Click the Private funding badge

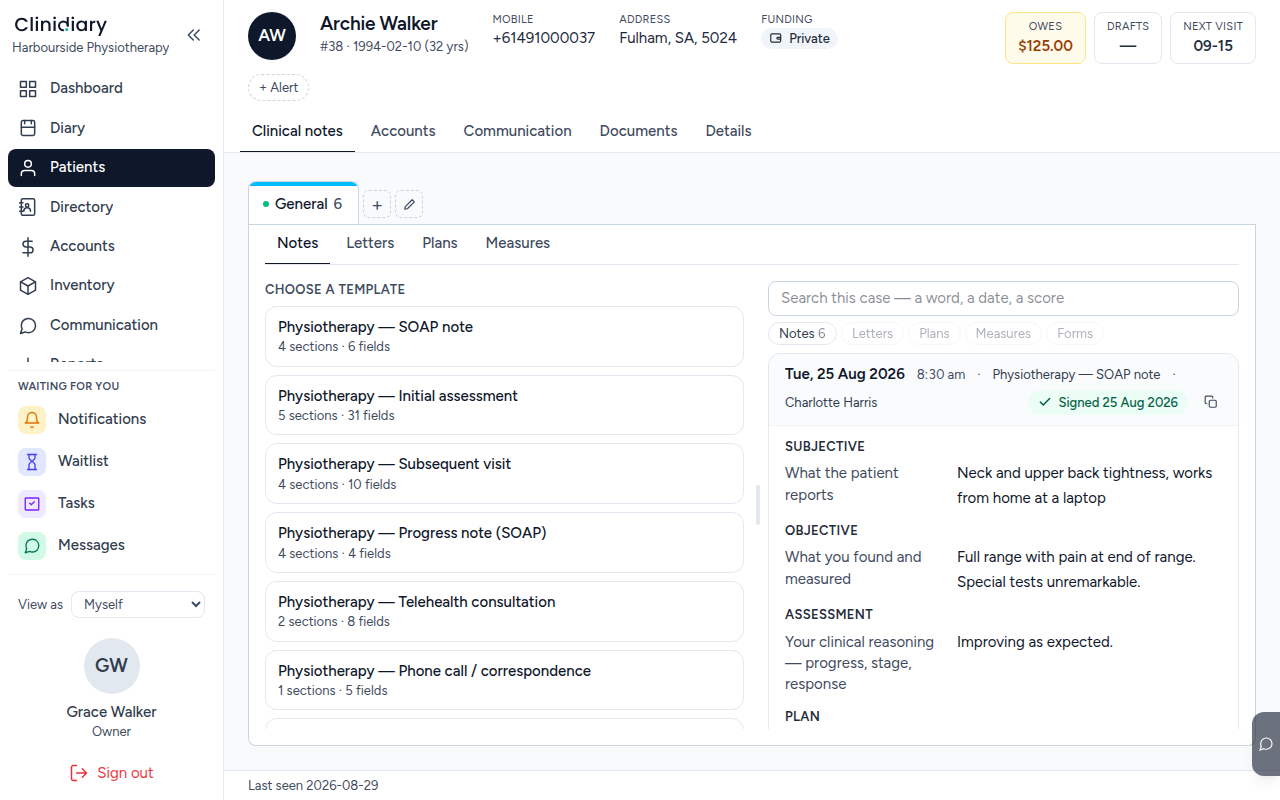coord(799,38)
